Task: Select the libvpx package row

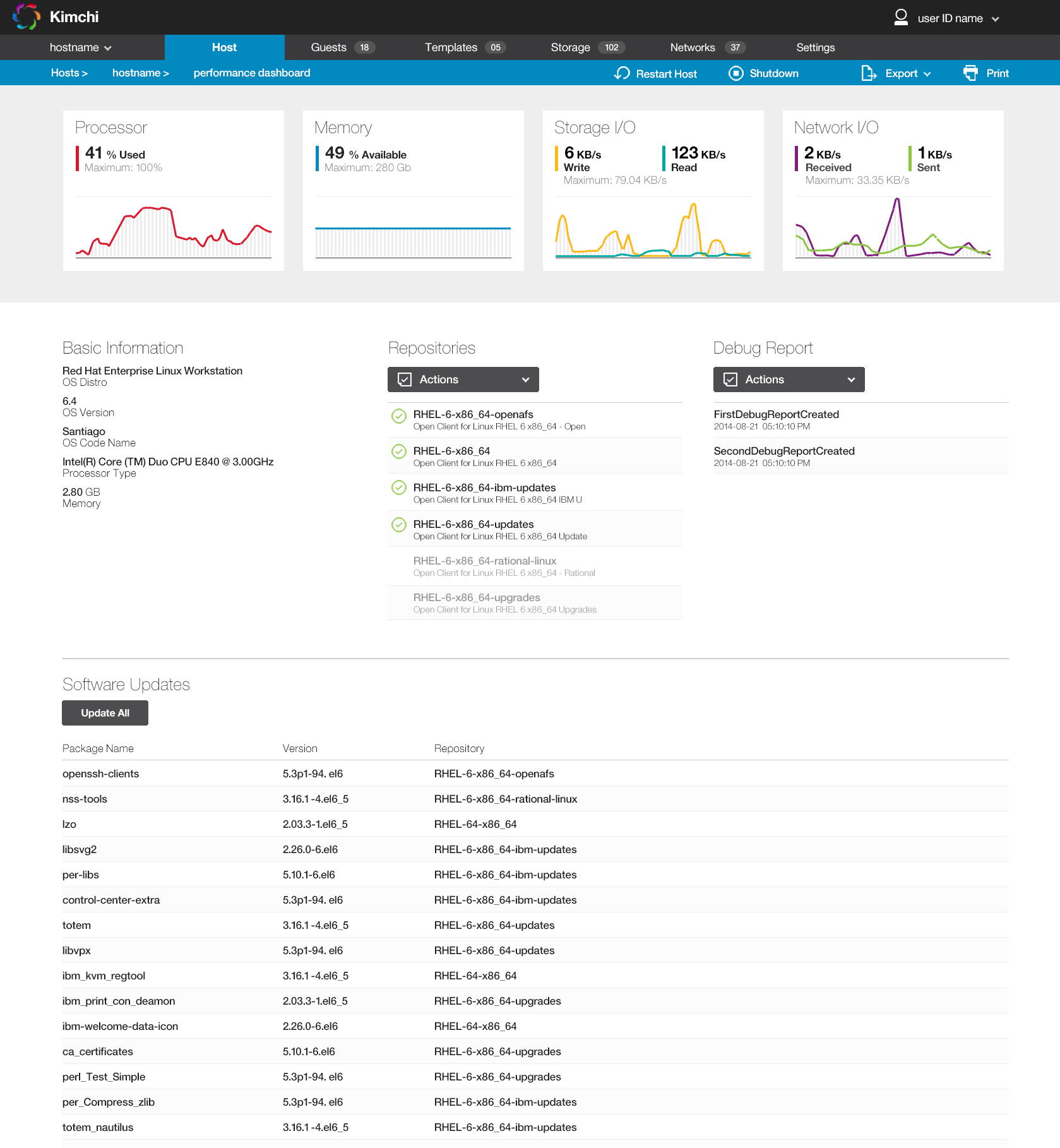Action: (x=535, y=950)
